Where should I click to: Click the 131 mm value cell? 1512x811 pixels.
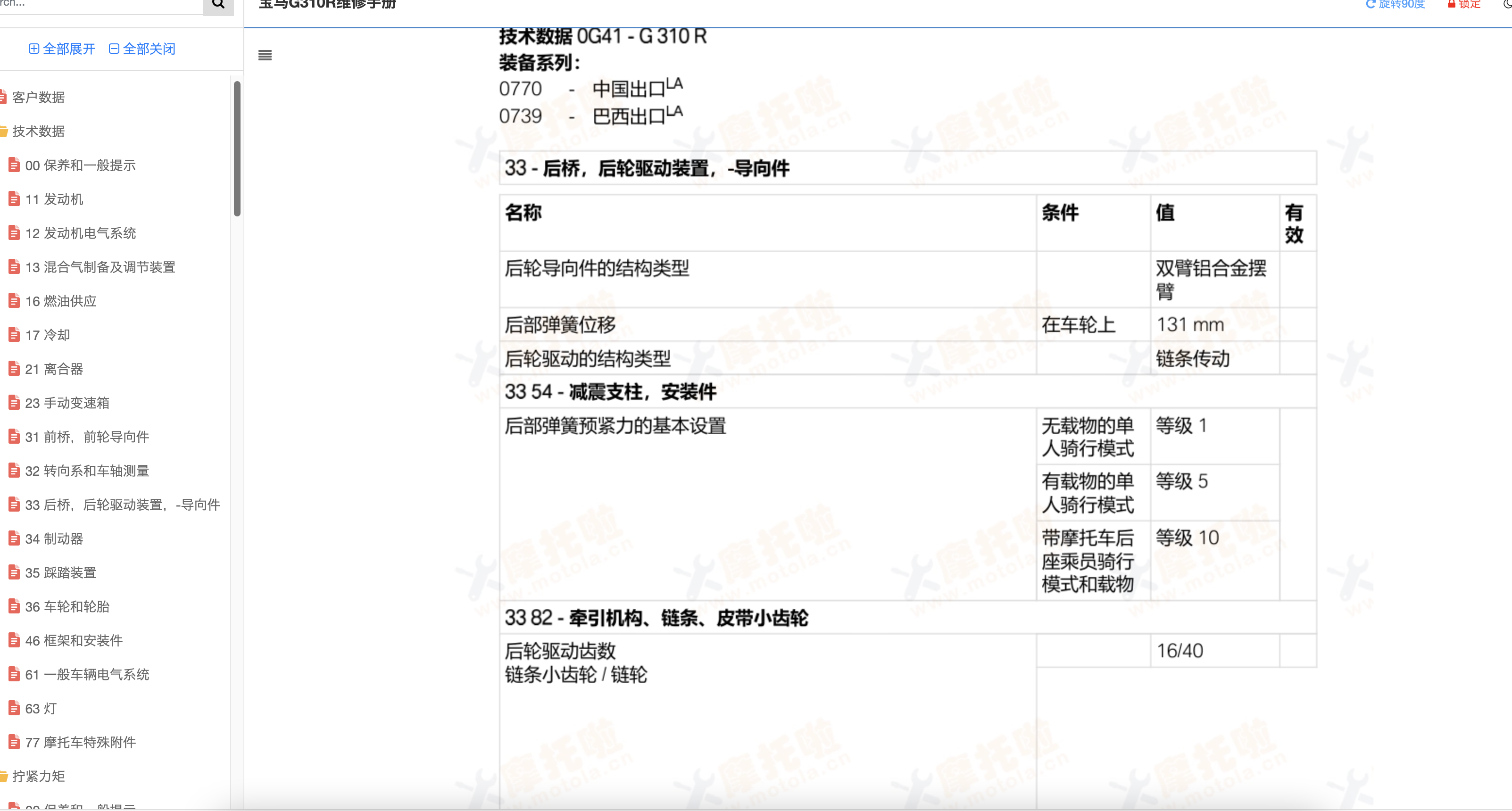pyautogui.click(x=1214, y=324)
